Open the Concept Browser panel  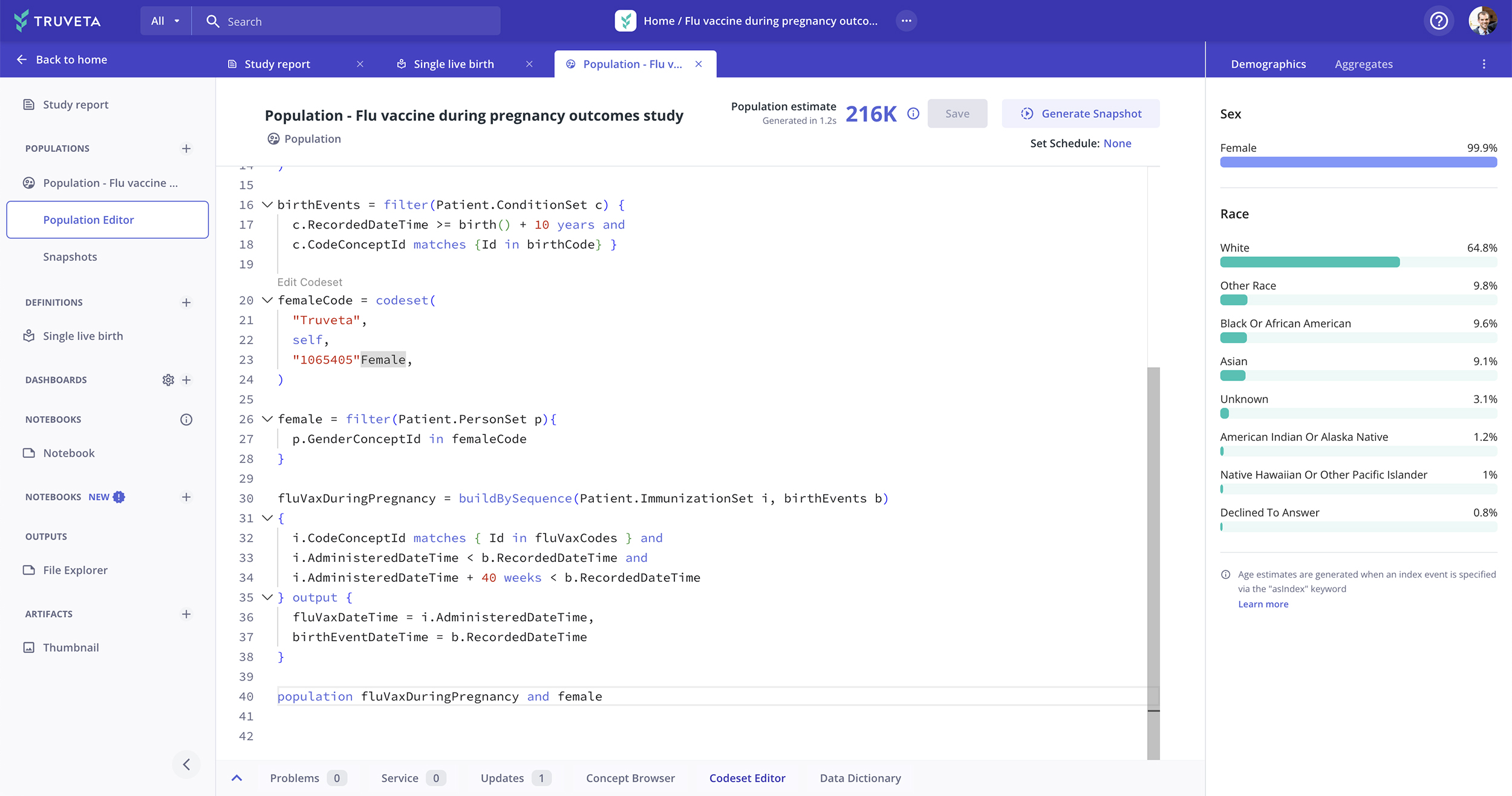(x=631, y=778)
